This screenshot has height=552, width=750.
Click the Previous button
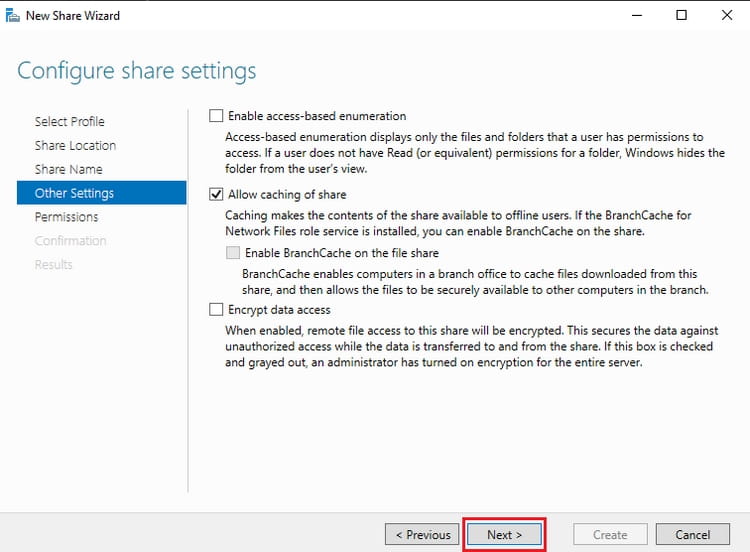click(x=422, y=534)
